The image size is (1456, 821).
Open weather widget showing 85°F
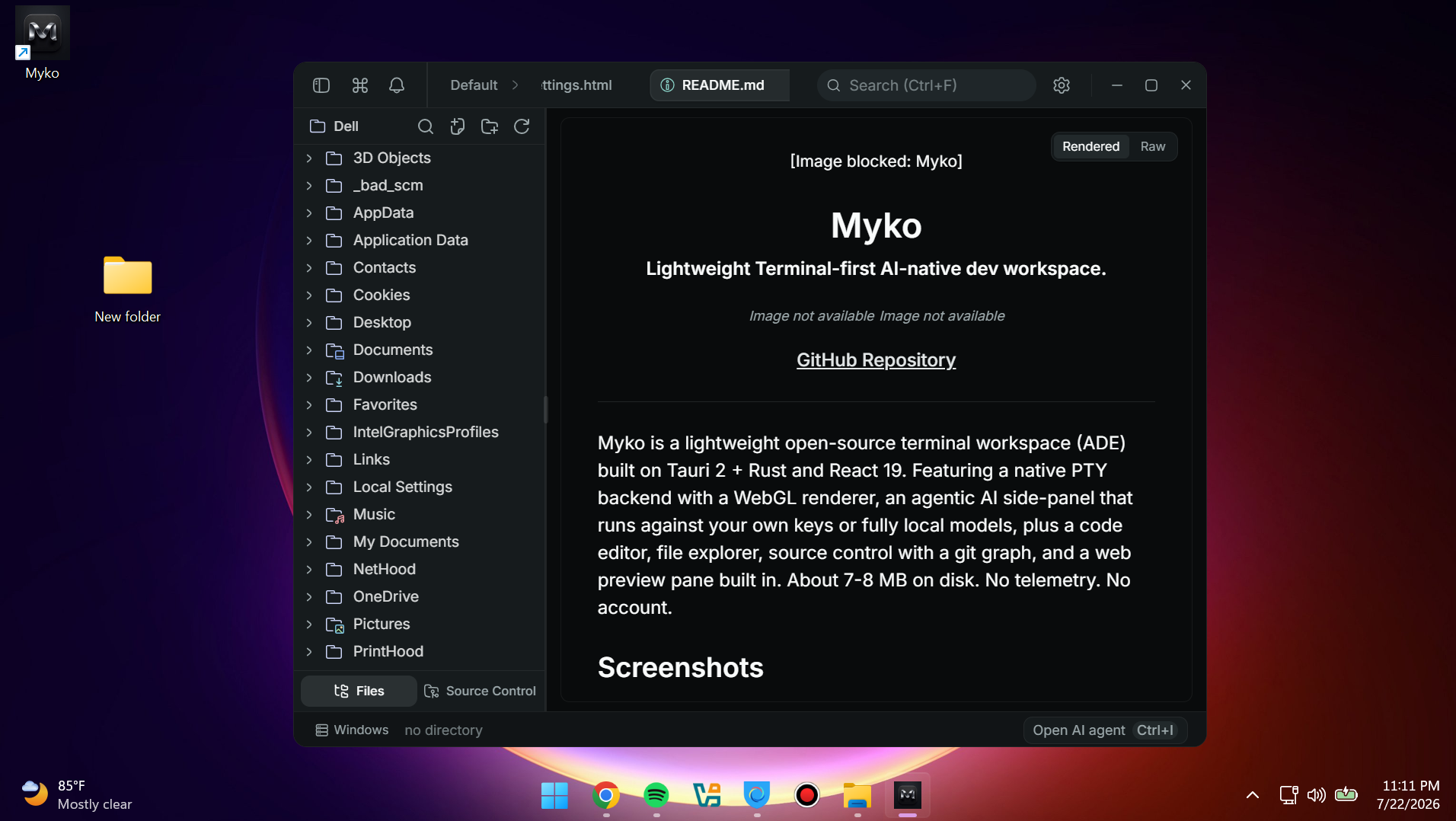tap(76, 795)
